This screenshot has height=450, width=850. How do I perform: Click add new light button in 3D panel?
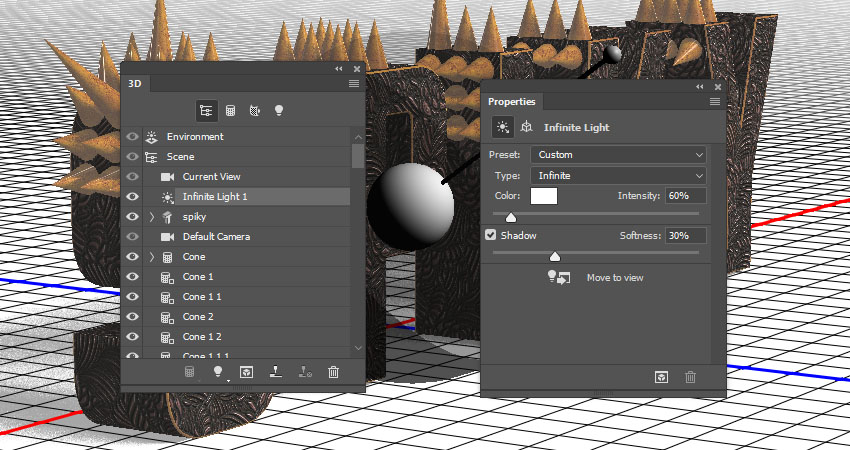[x=218, y=371]
